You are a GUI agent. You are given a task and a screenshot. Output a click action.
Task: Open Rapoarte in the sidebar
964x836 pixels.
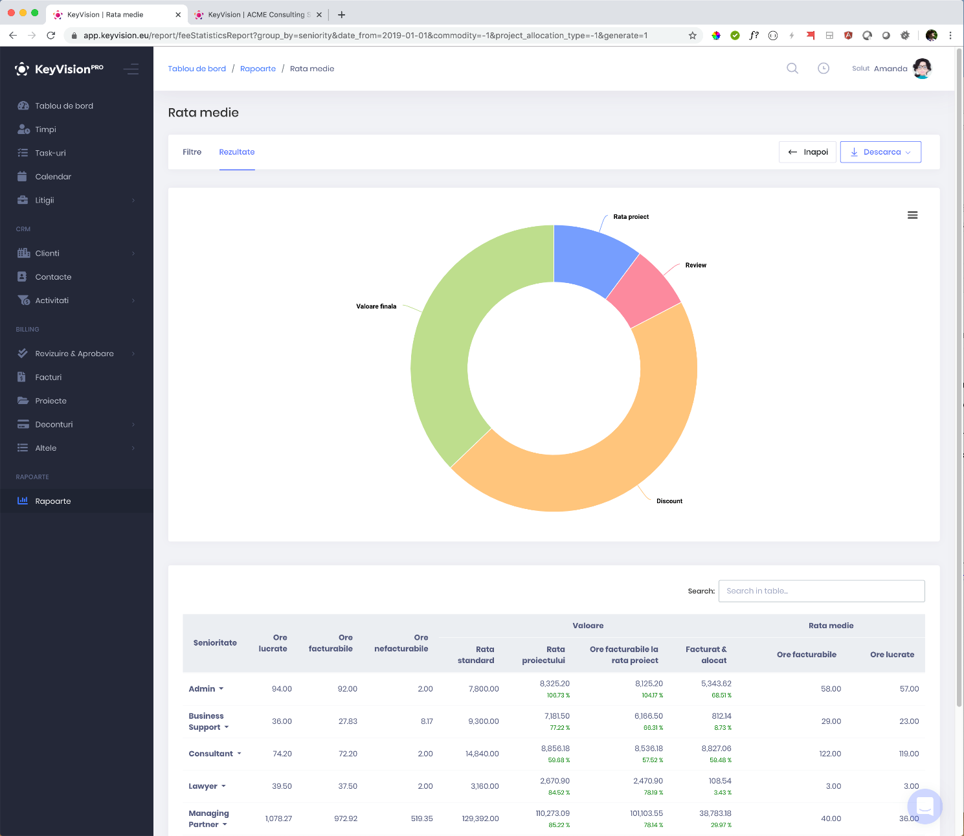(53, 501)
